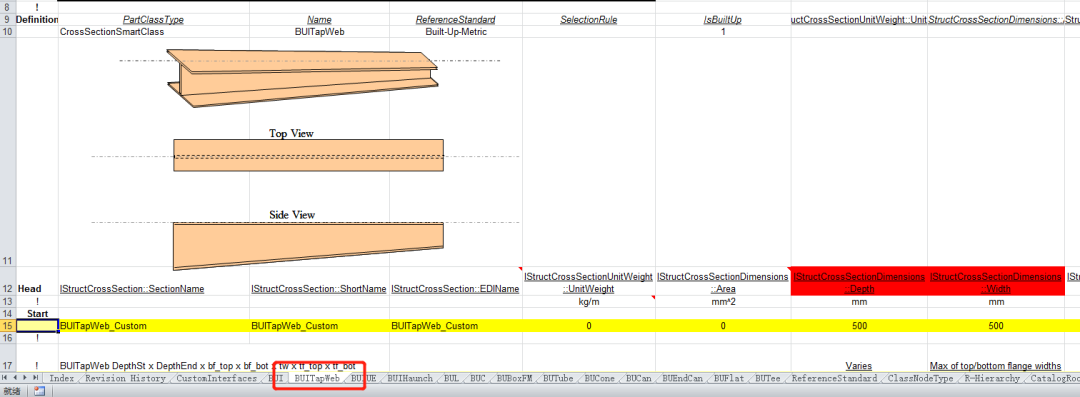Go to first sheet with navigation arrow

click(x=6, y=378)
